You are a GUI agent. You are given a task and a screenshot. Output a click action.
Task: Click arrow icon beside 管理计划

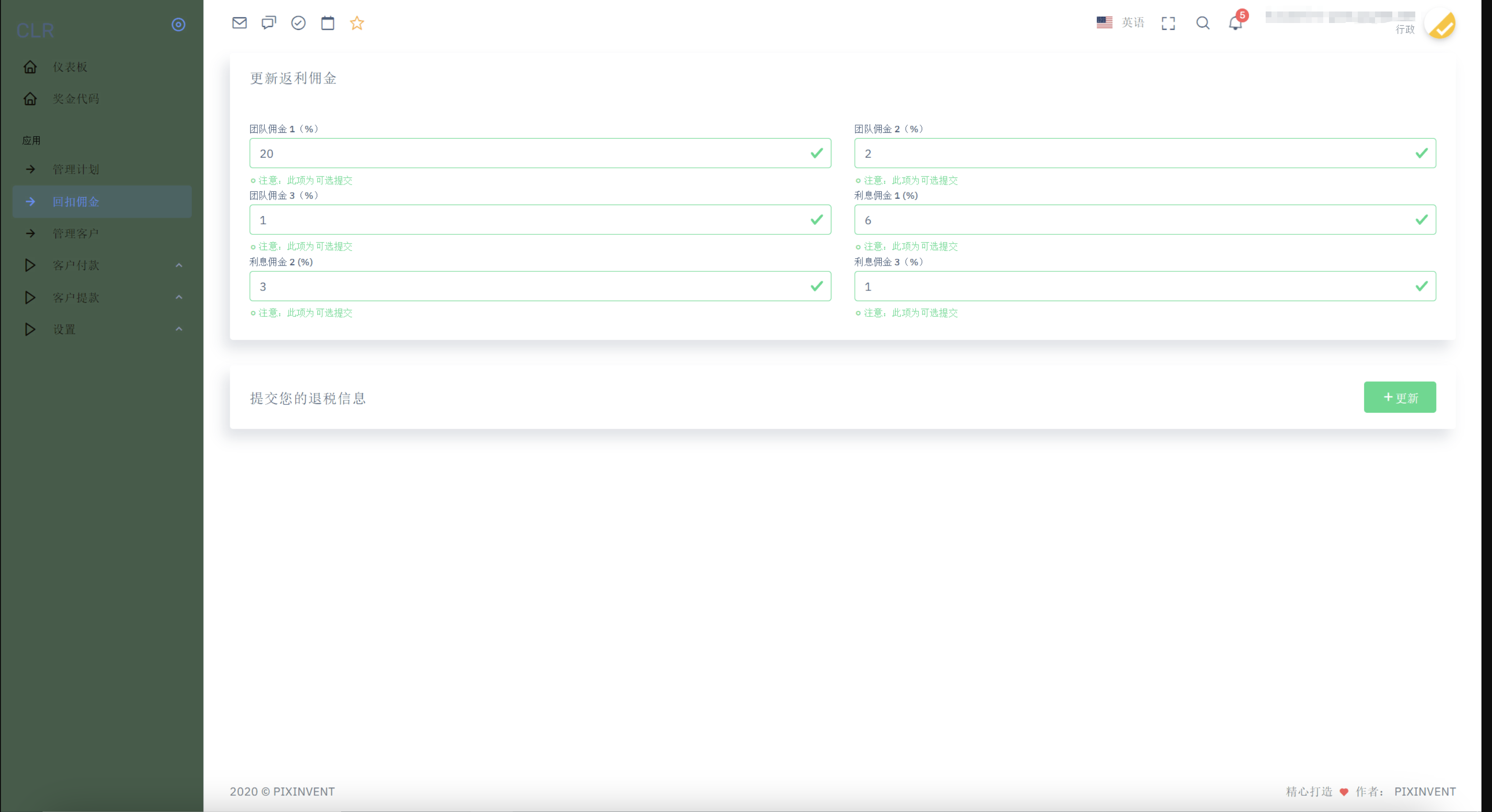point(31,169)
